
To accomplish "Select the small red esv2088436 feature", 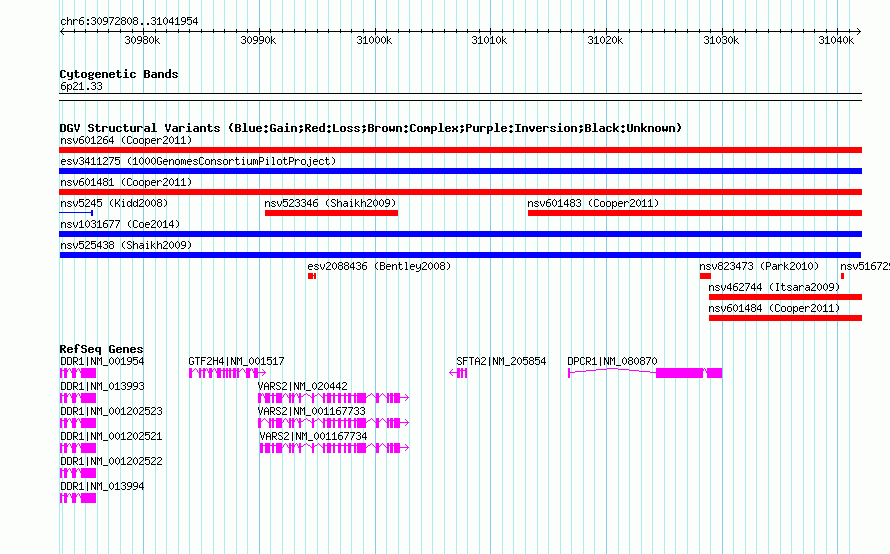I will click(x=312, y=276).
